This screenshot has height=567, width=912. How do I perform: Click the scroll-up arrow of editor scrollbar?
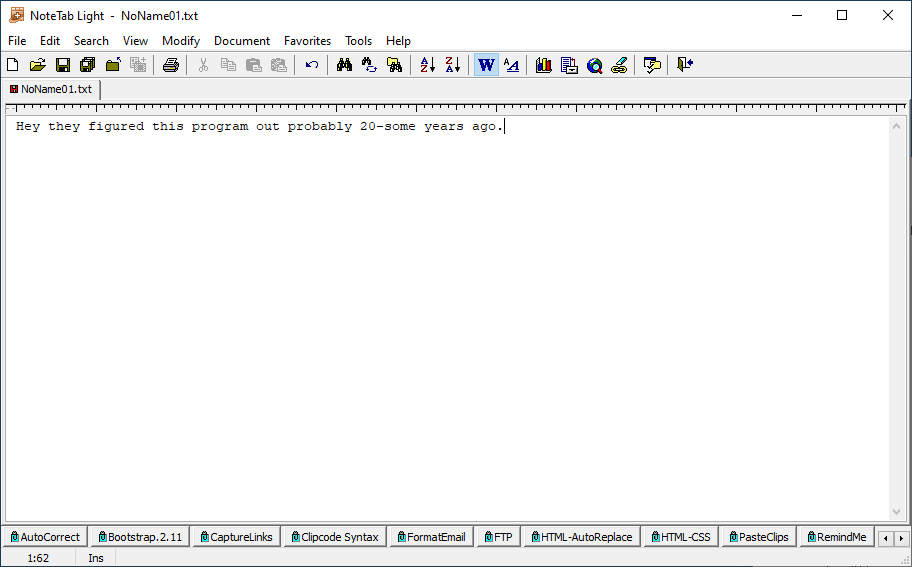896,126
